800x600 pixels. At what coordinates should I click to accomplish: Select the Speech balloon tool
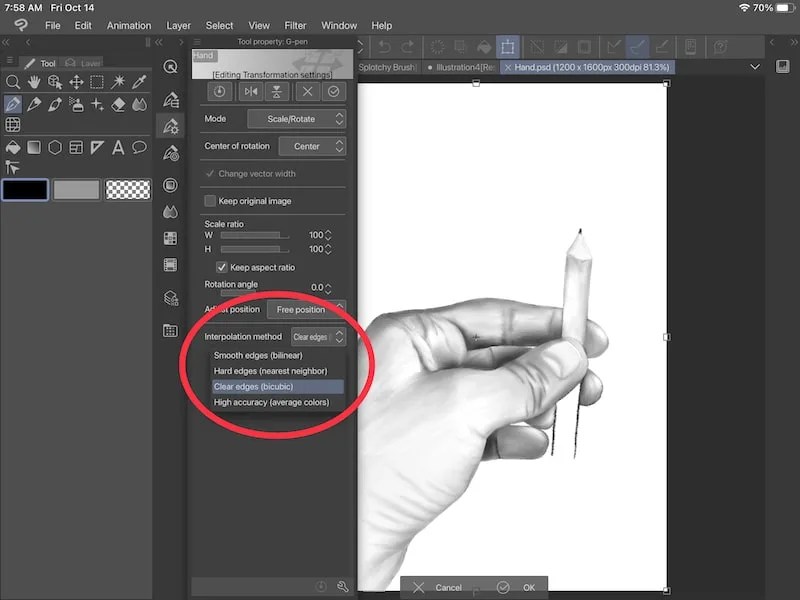coord(137,147)
